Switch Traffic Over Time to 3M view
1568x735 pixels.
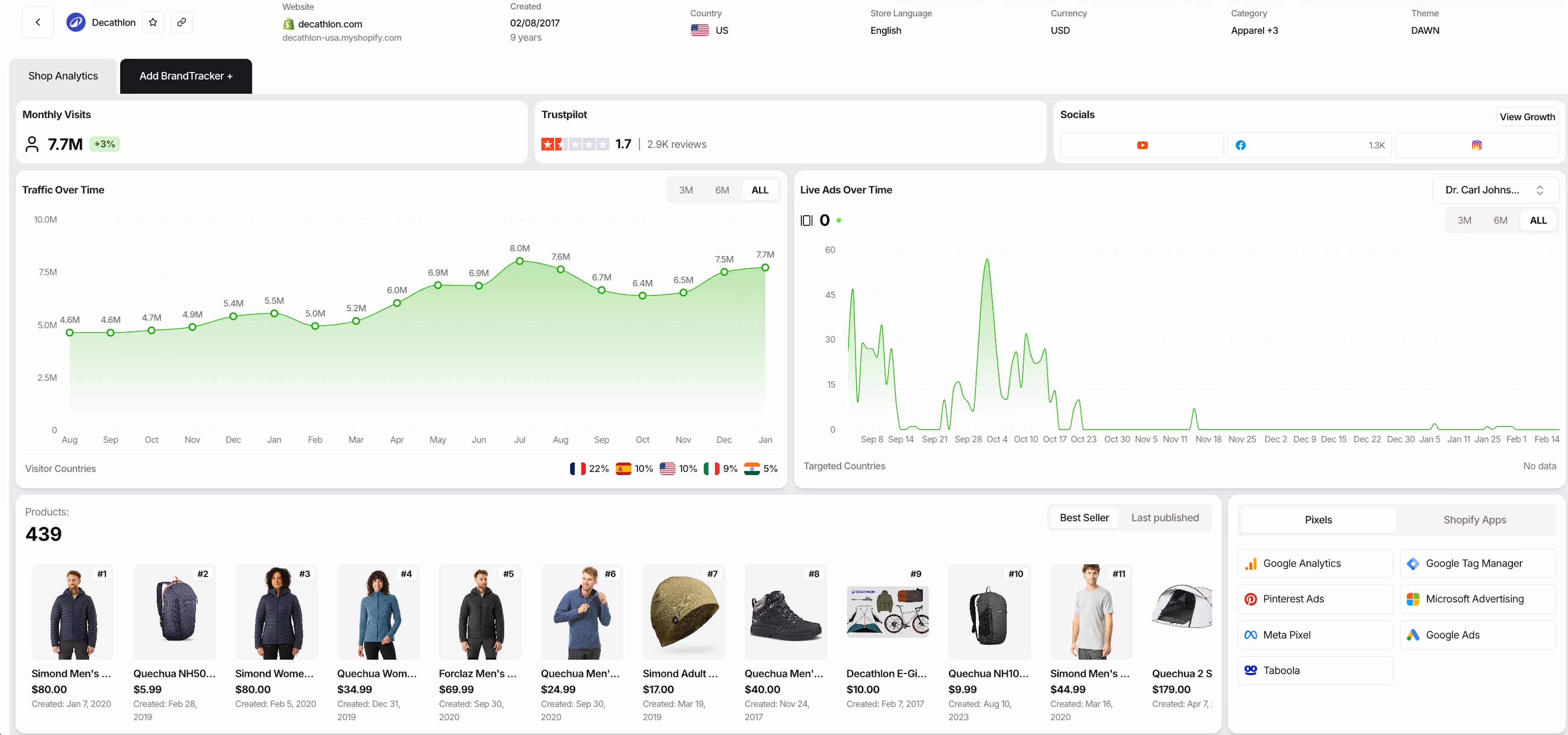pos(686,189)
